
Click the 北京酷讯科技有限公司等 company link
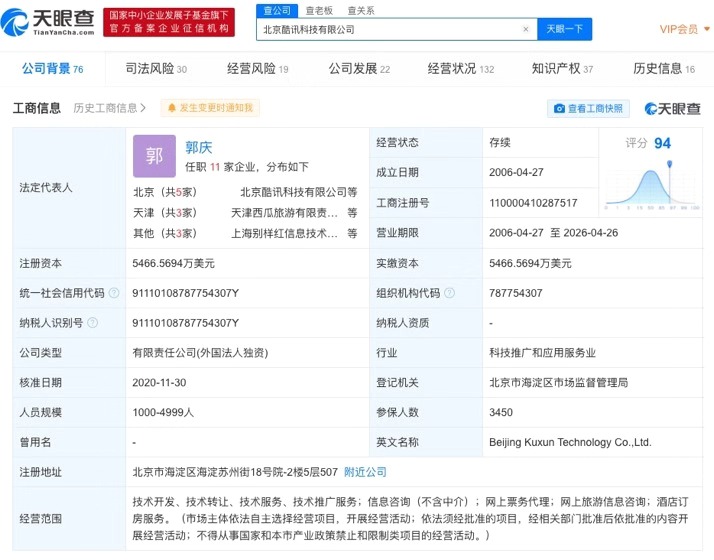click(x=299, y=192)
